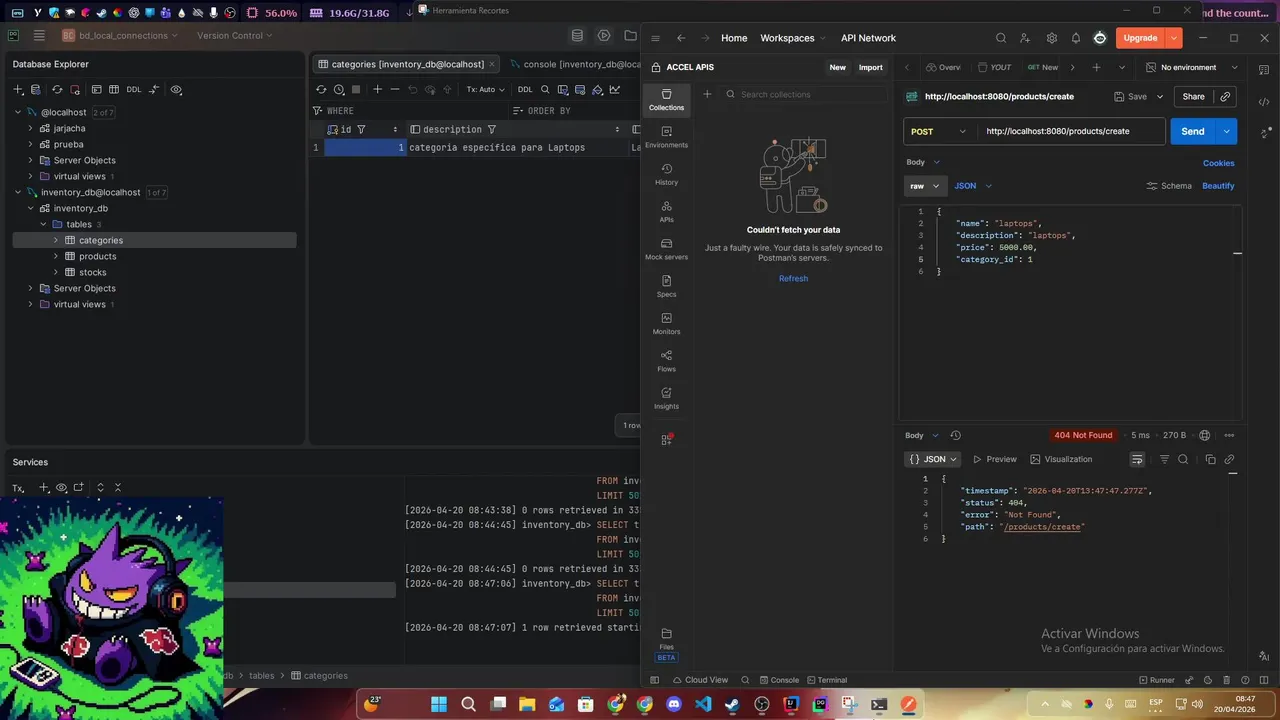Copy response body in Postman
The image size is (1280, 720).
(x=1210, y=459)
